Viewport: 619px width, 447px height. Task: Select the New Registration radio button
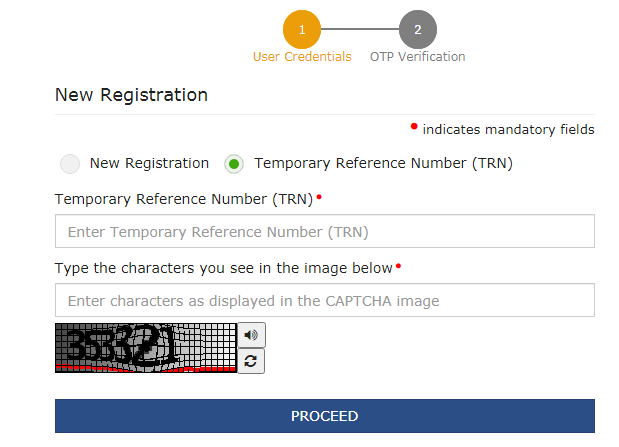70,164
